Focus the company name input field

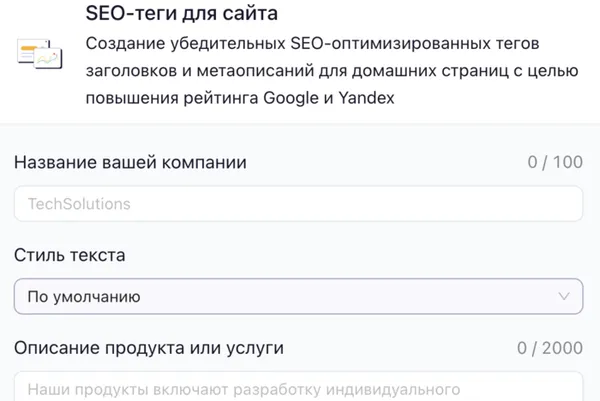tap(298, 204)
